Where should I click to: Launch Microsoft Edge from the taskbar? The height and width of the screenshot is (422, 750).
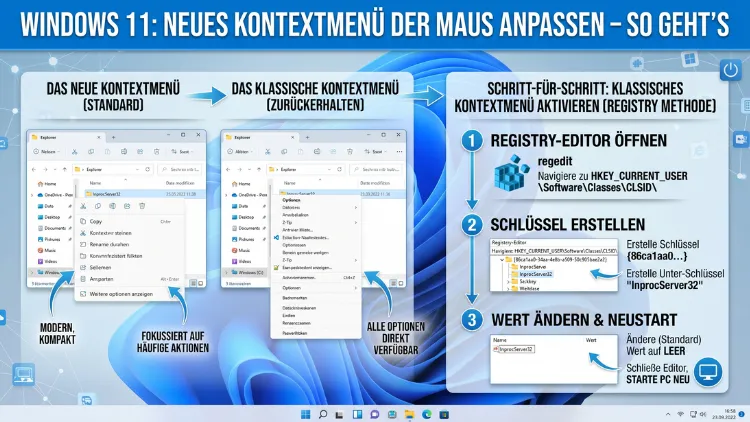pos(427,414)
